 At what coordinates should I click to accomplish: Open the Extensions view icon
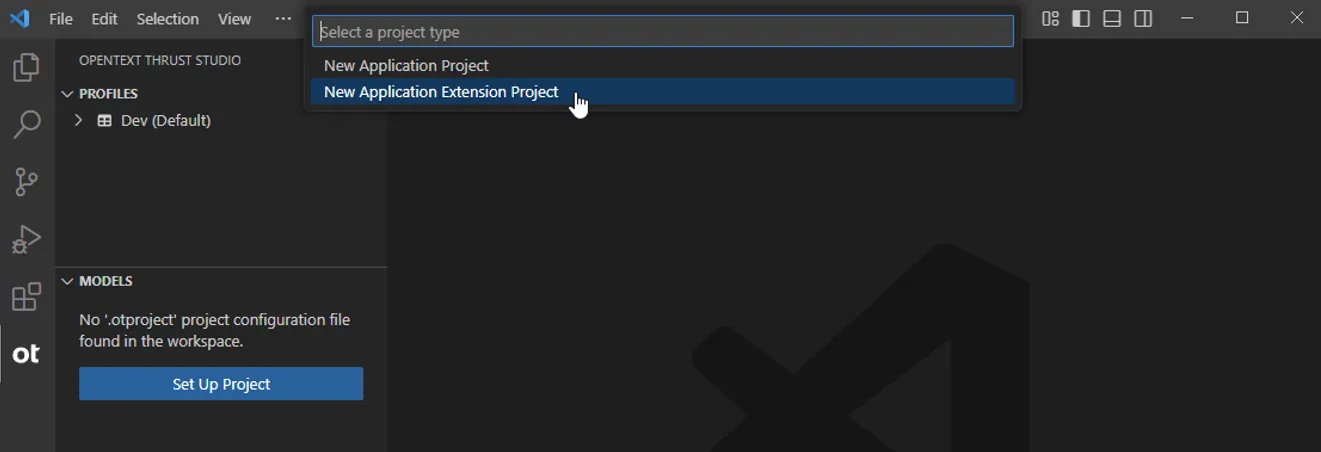coord(26,297)
